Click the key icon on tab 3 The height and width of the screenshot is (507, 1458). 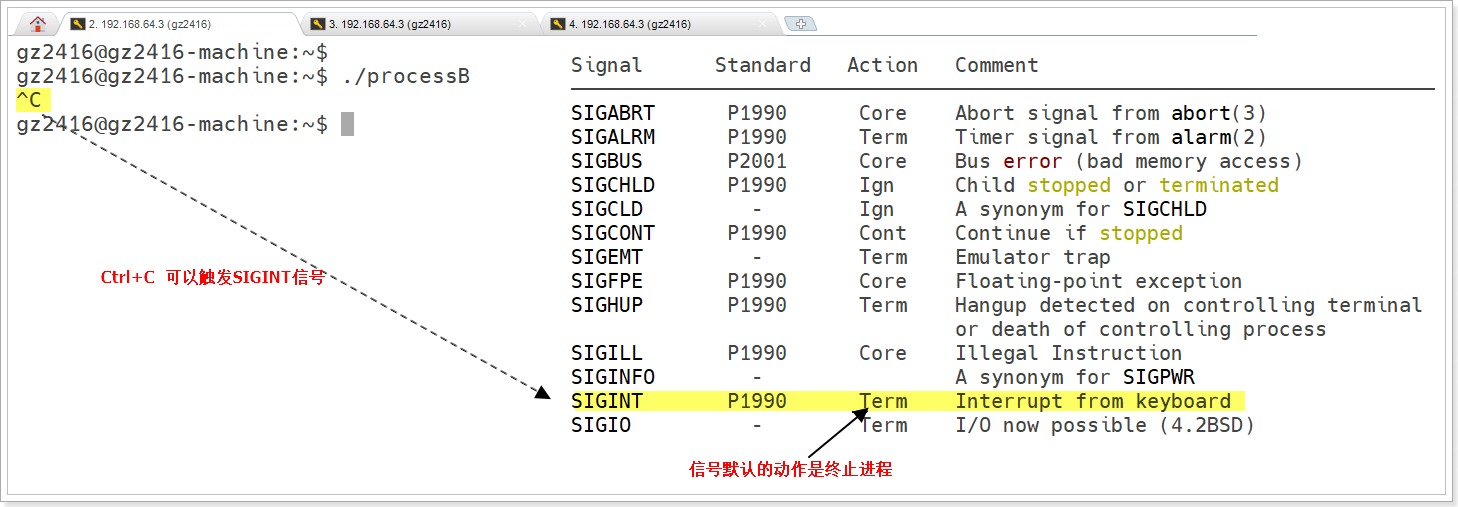(x=317, y=24)
